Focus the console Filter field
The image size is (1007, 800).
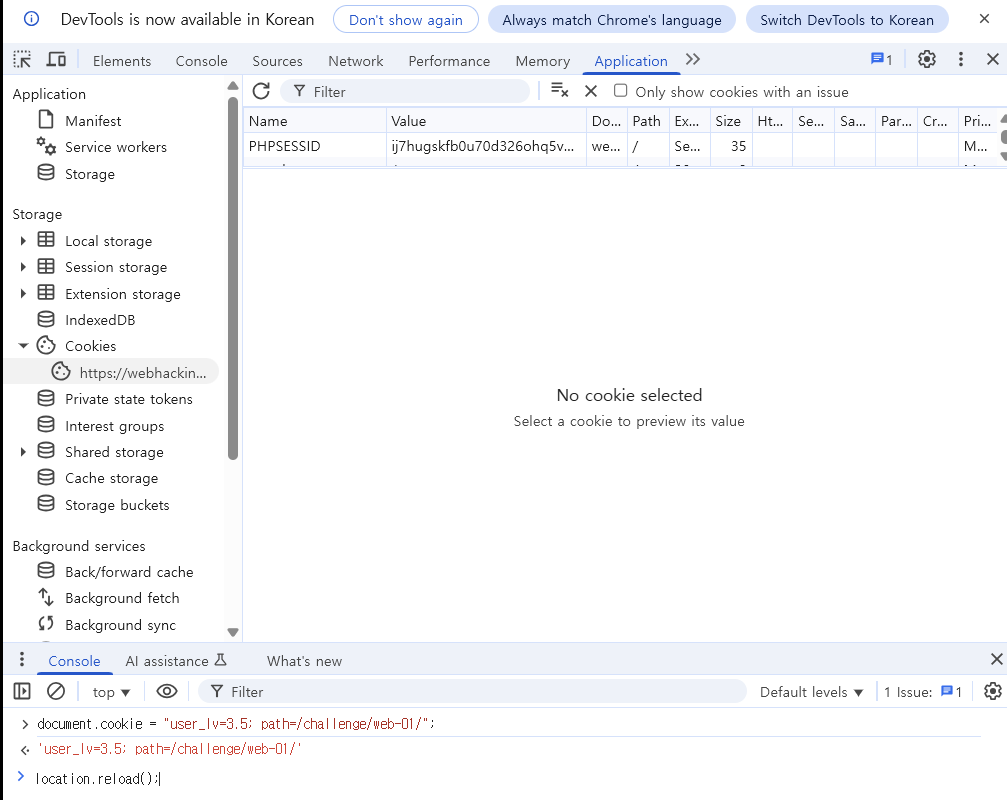(473, 691)
